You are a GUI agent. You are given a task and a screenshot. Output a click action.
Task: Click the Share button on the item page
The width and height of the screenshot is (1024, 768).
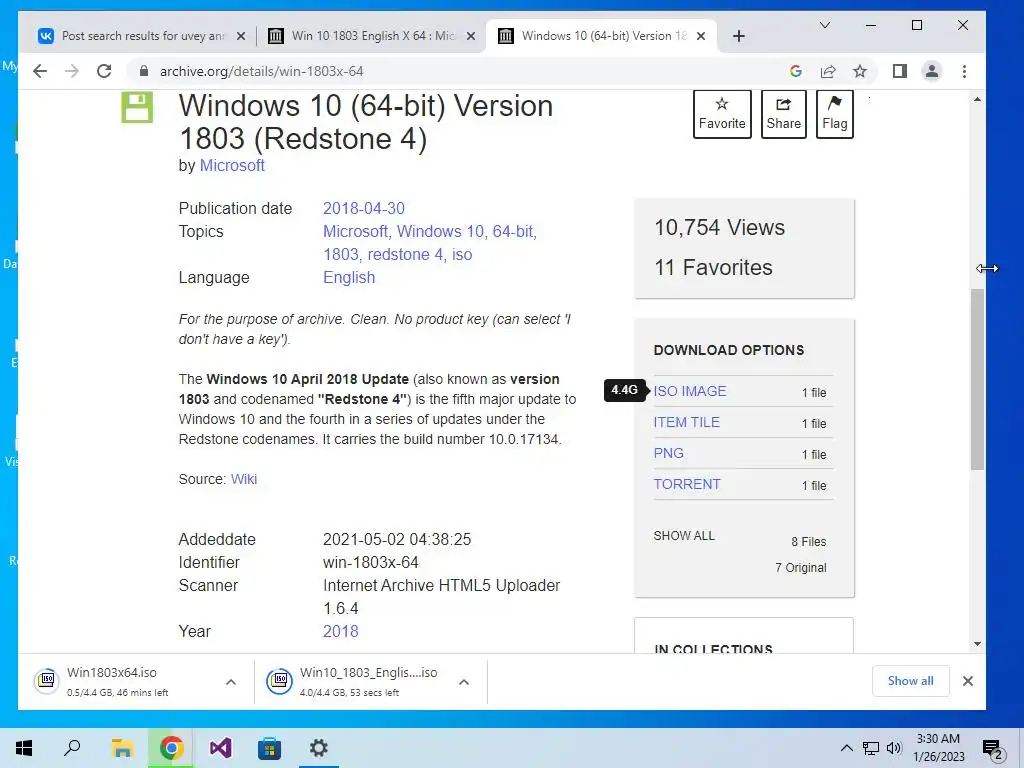tap(783, 114)
